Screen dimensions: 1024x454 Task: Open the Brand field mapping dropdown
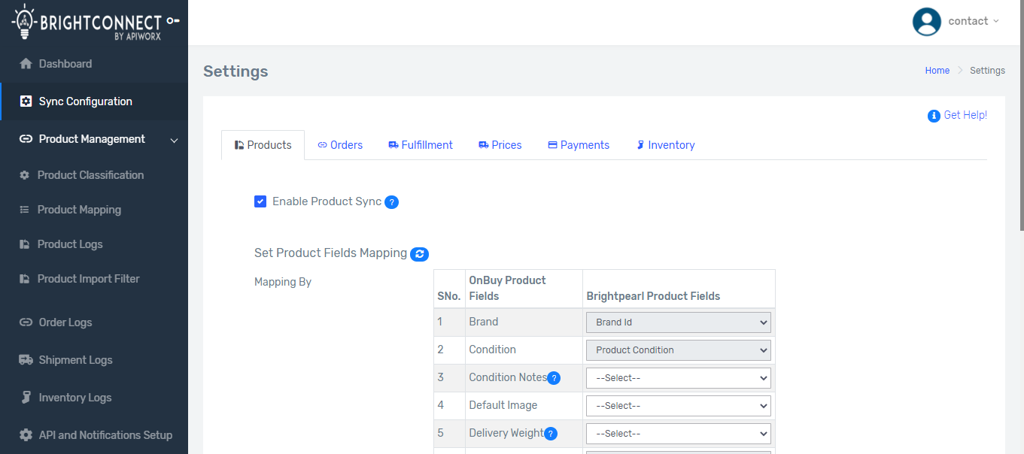(679, 322)
